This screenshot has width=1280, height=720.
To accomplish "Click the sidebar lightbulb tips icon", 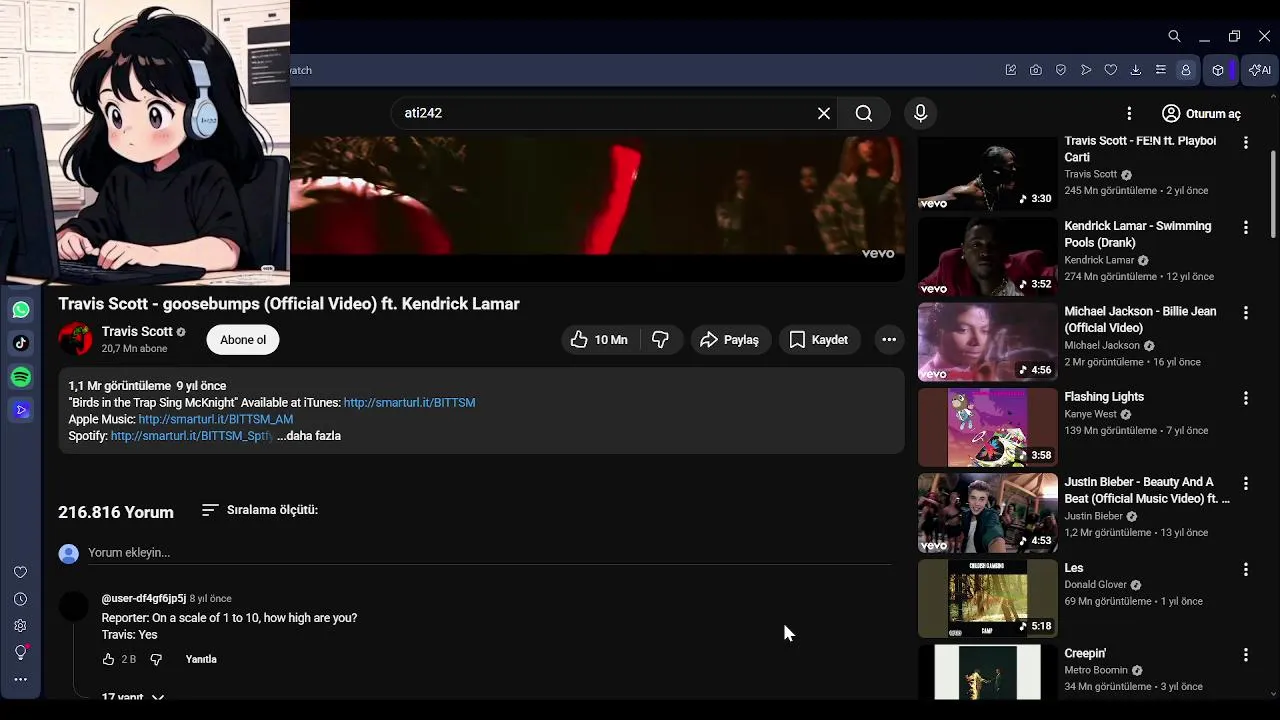I will [20, 652].
